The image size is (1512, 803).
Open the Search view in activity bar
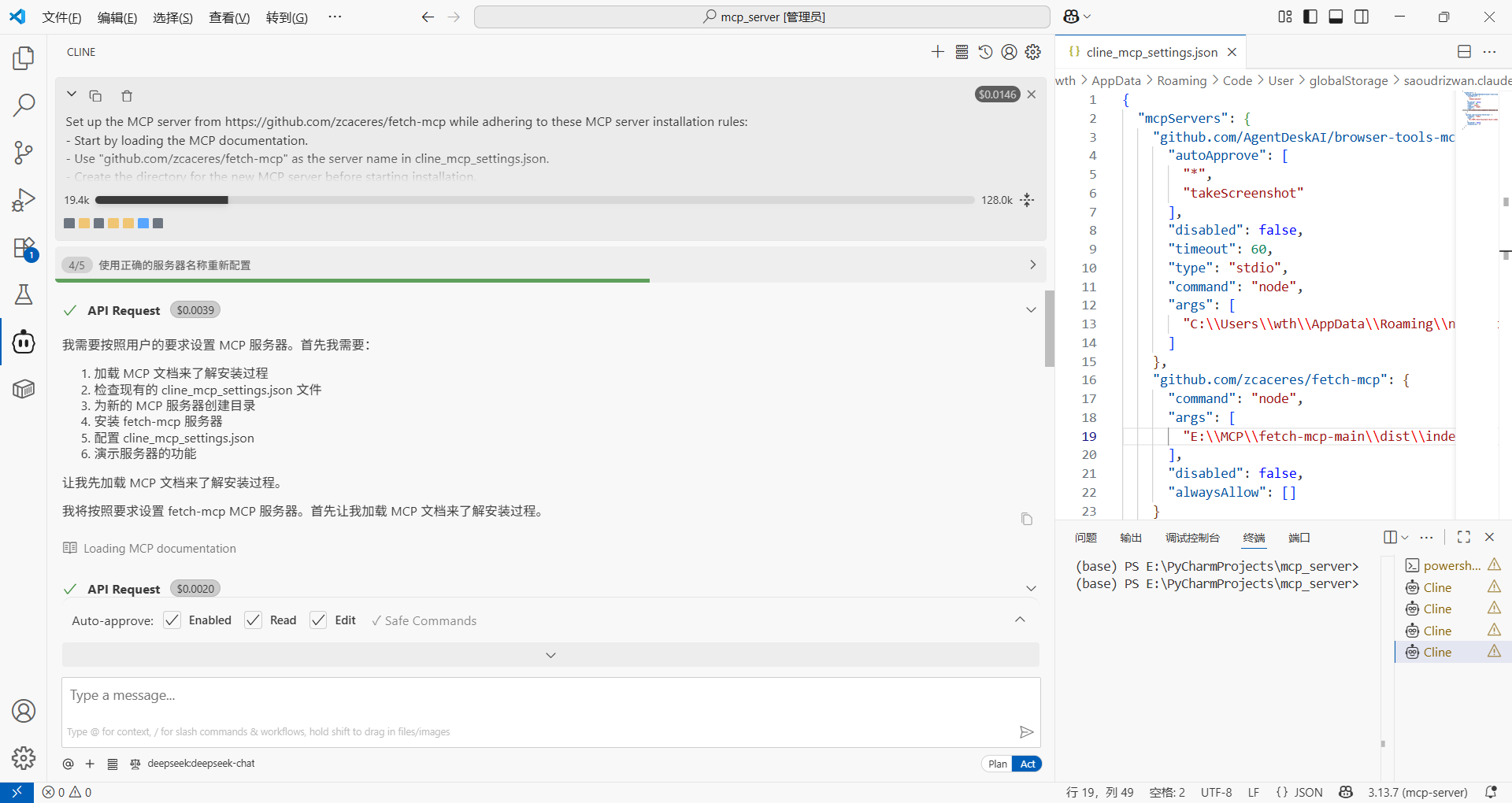24,105
